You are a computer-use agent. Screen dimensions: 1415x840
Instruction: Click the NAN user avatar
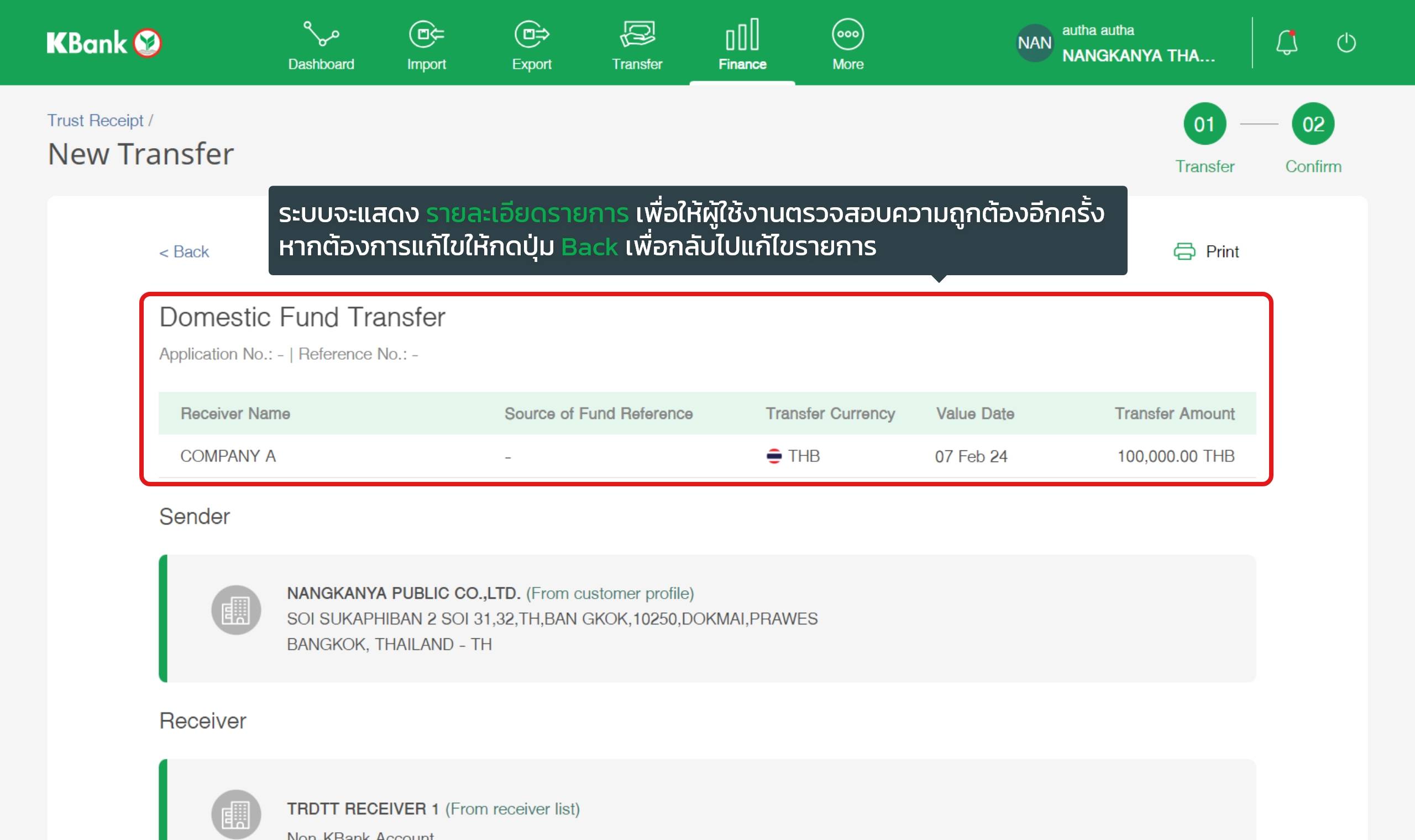tap(1034, 43)
